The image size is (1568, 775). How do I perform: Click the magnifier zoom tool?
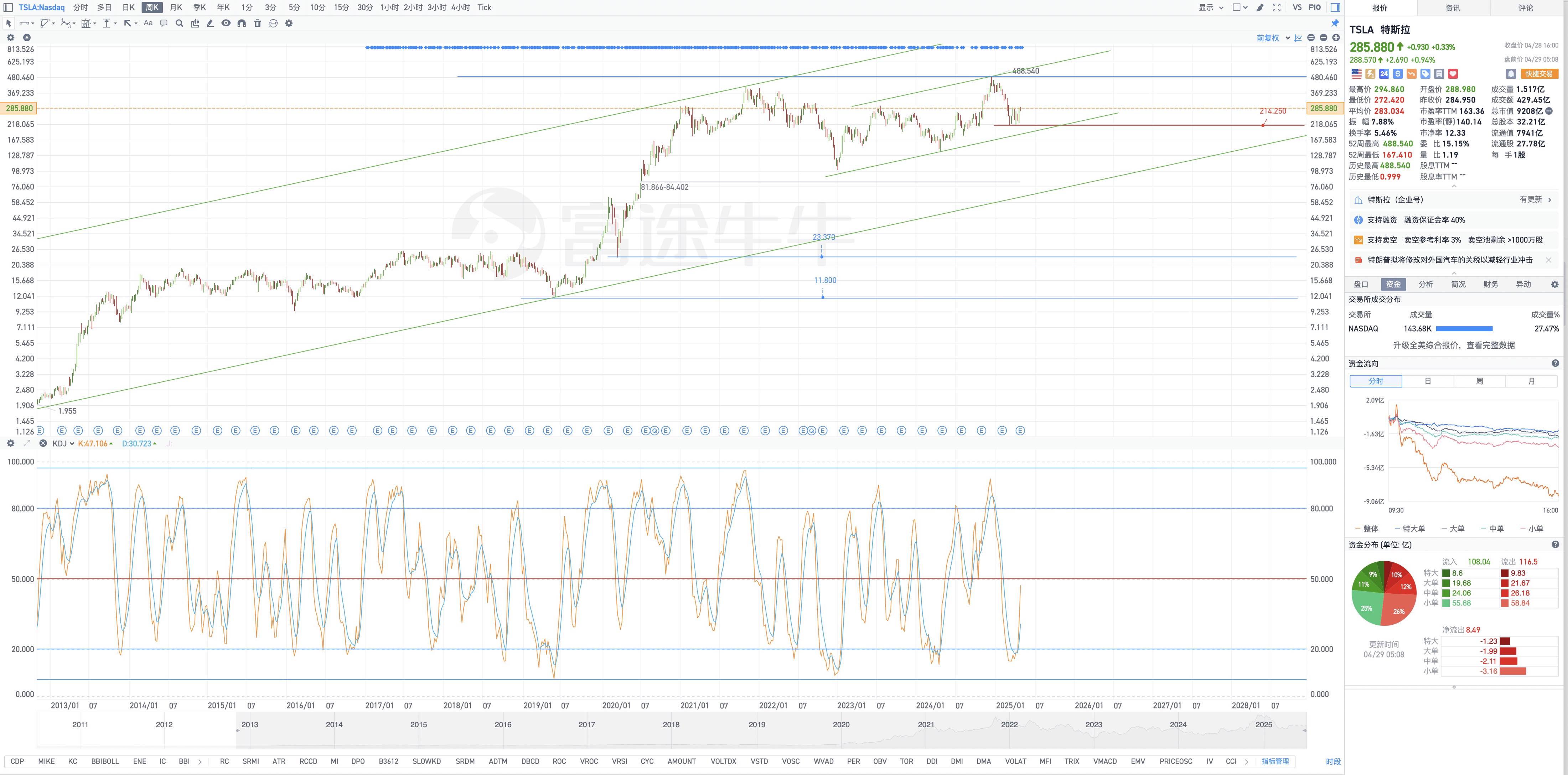pos(179,23)
